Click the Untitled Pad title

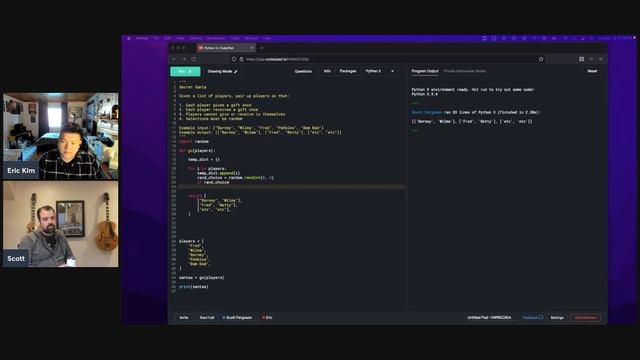tap(489, 318)
